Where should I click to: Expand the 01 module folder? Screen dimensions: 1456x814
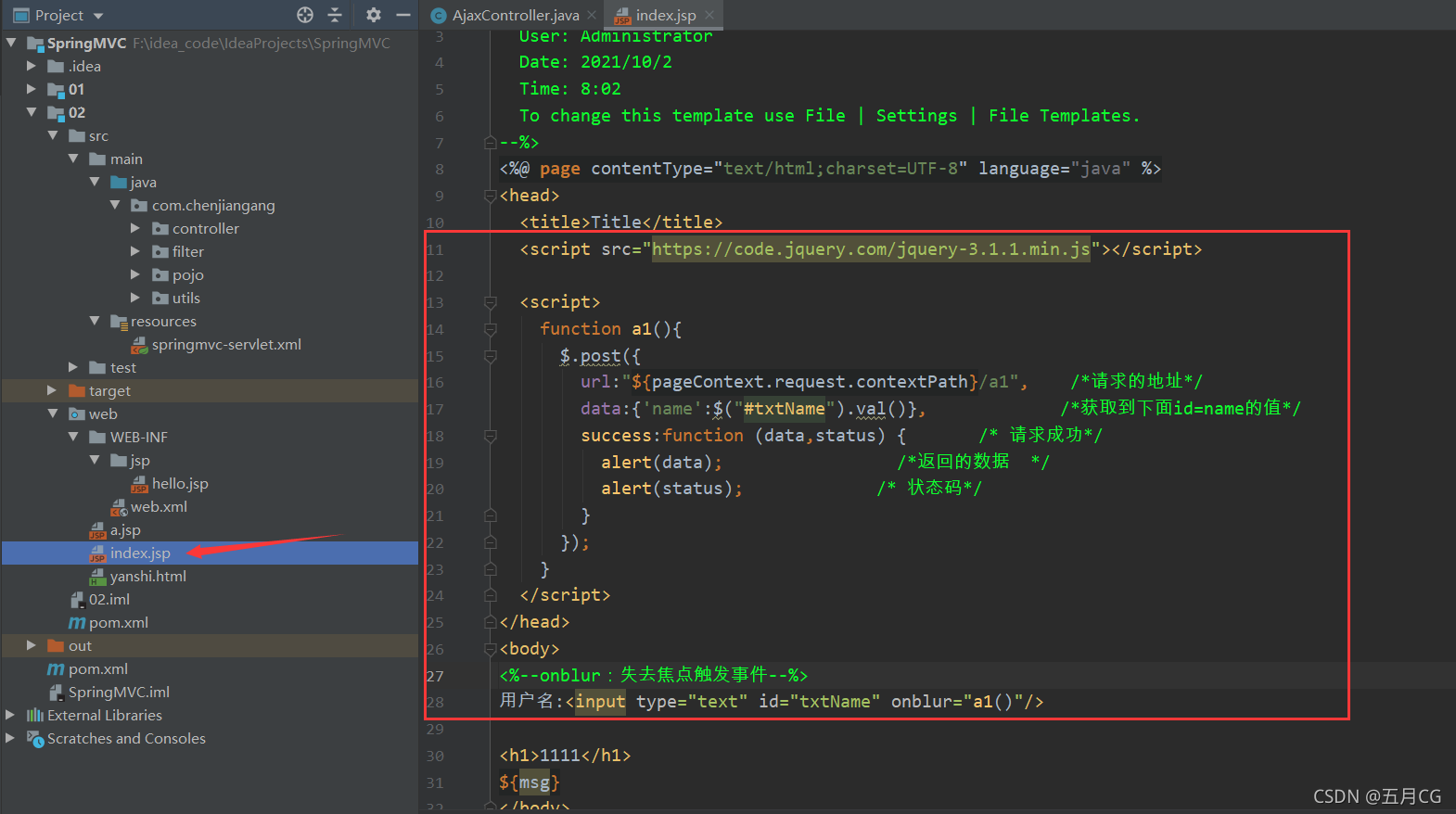click(32, 89)
